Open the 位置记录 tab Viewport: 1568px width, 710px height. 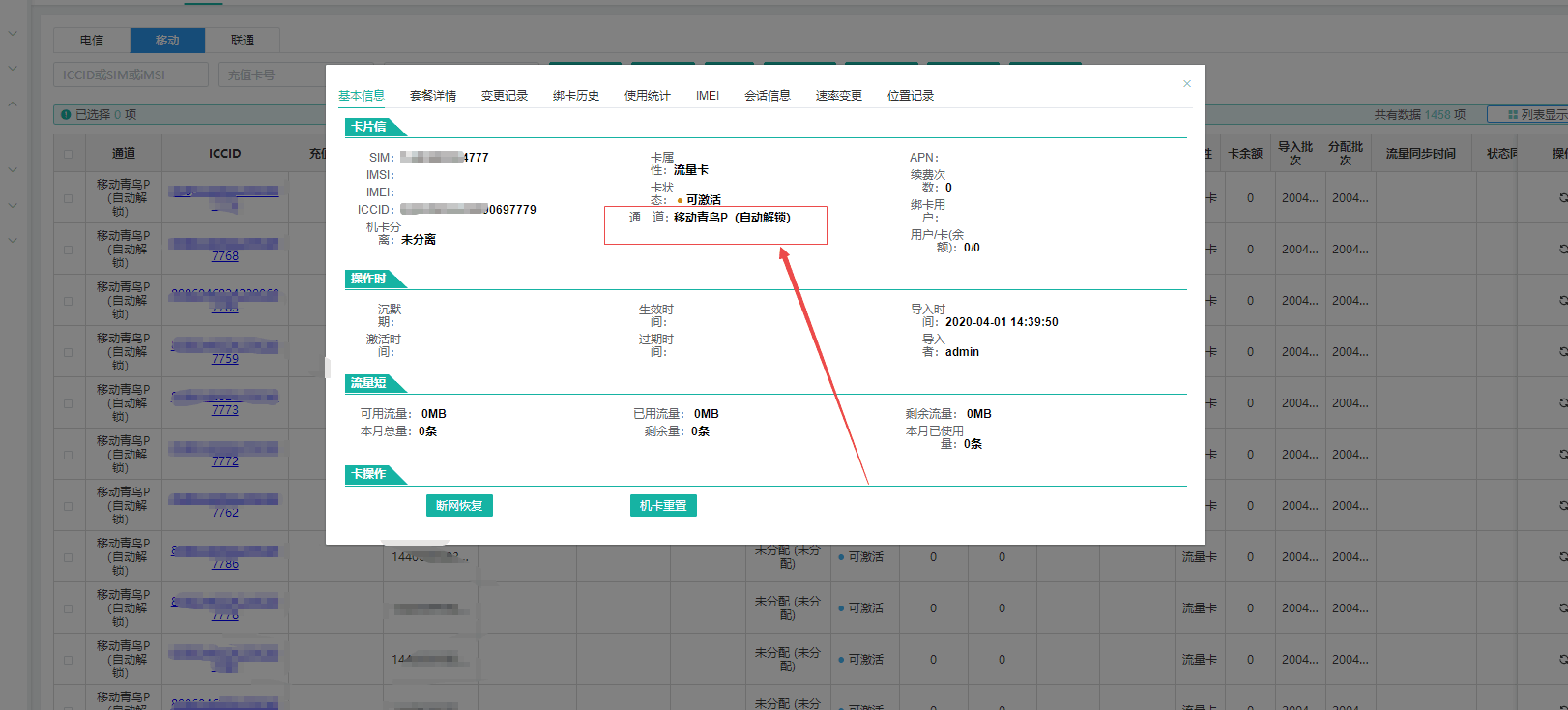(911, 96)
